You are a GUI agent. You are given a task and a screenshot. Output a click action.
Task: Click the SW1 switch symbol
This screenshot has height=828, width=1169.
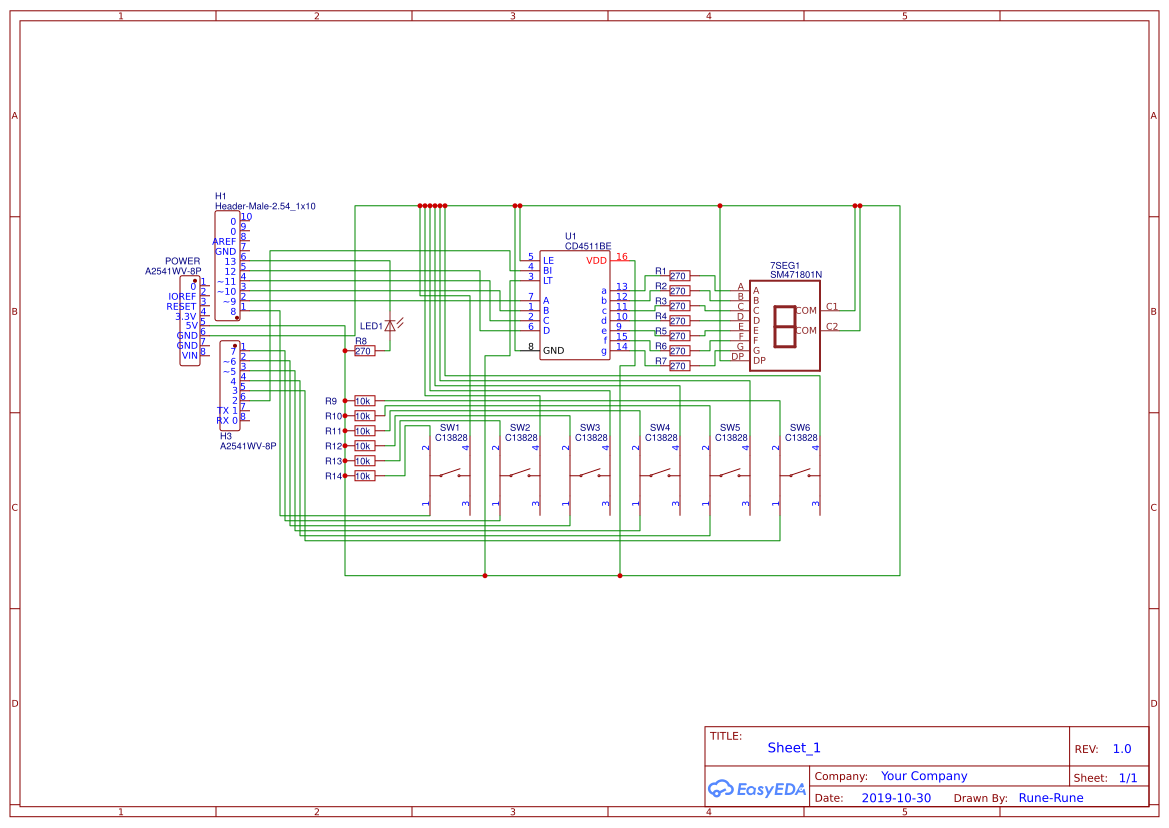point(447,473)
